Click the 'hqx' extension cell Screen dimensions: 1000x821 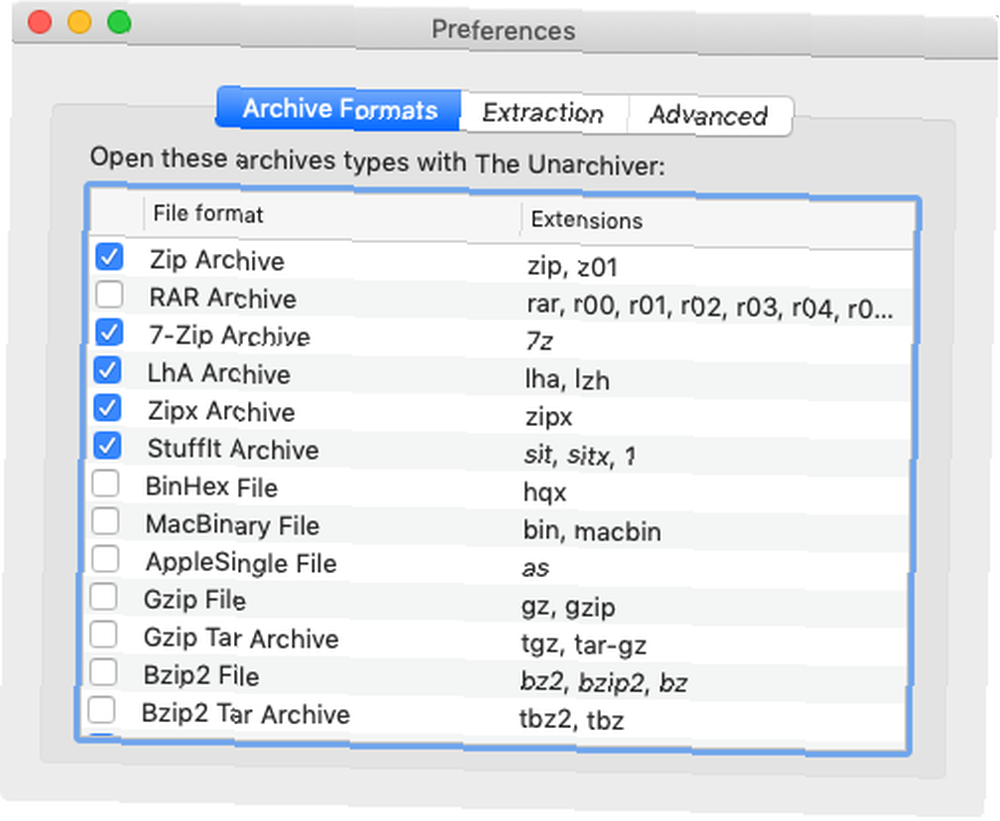pos(545,492)
